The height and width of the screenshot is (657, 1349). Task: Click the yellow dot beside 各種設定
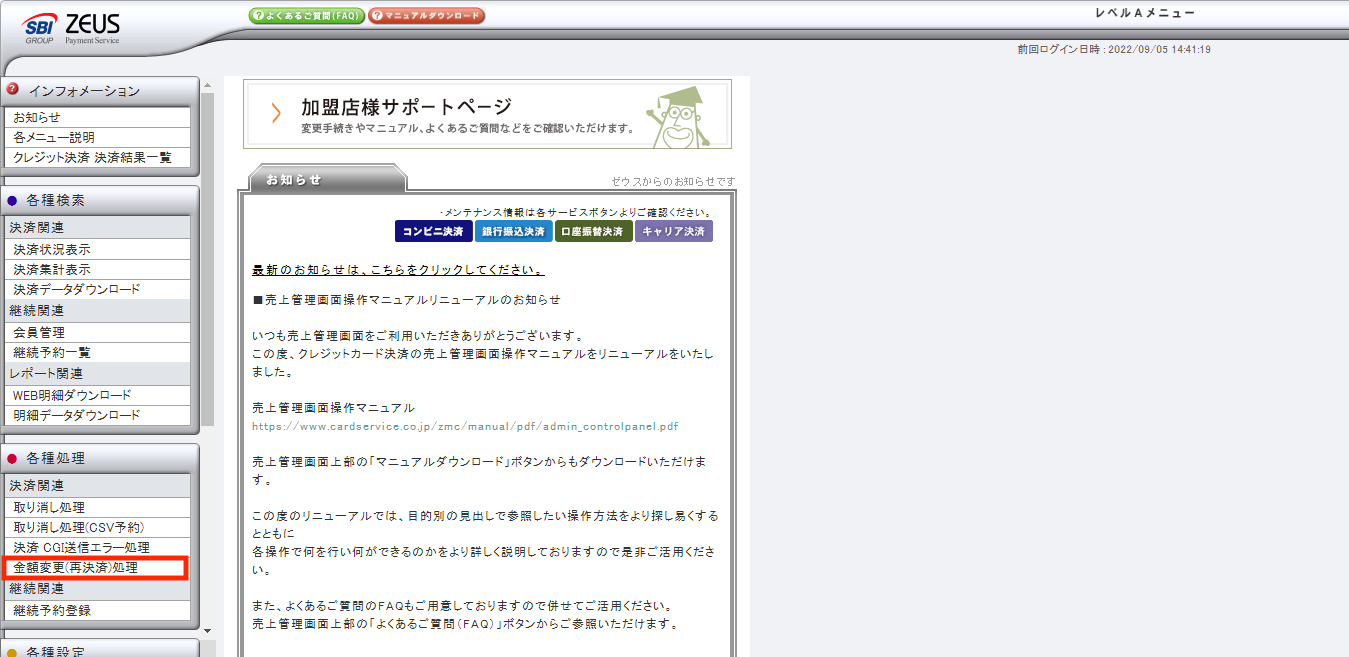13,653
